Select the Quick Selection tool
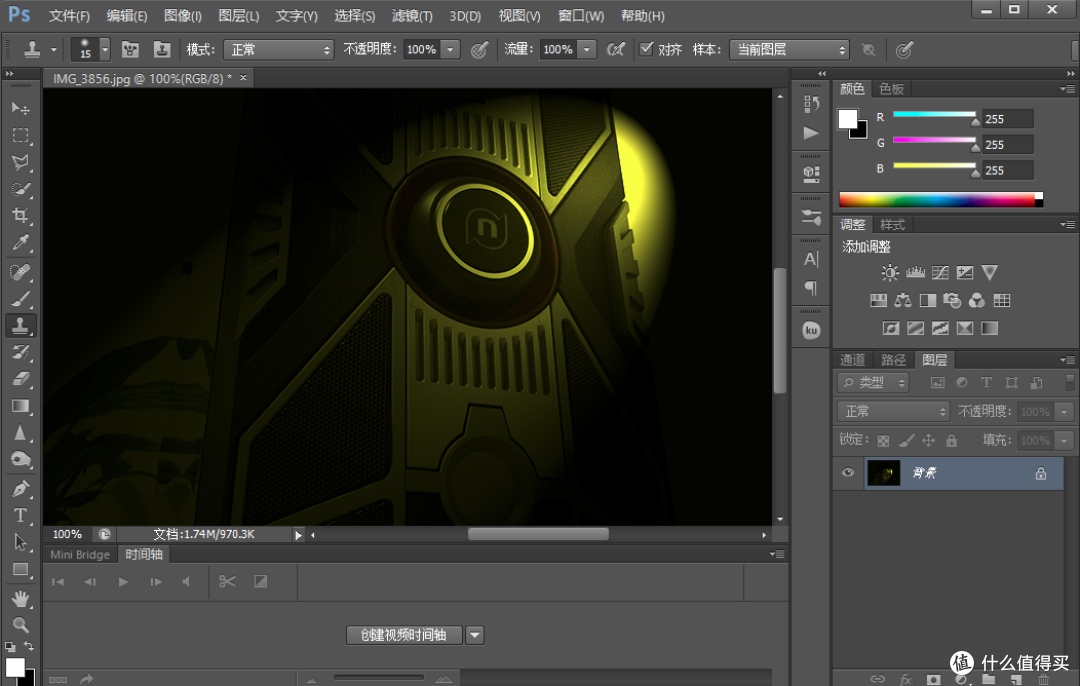The image size is (1080, 686). click(x=21, y=189)
